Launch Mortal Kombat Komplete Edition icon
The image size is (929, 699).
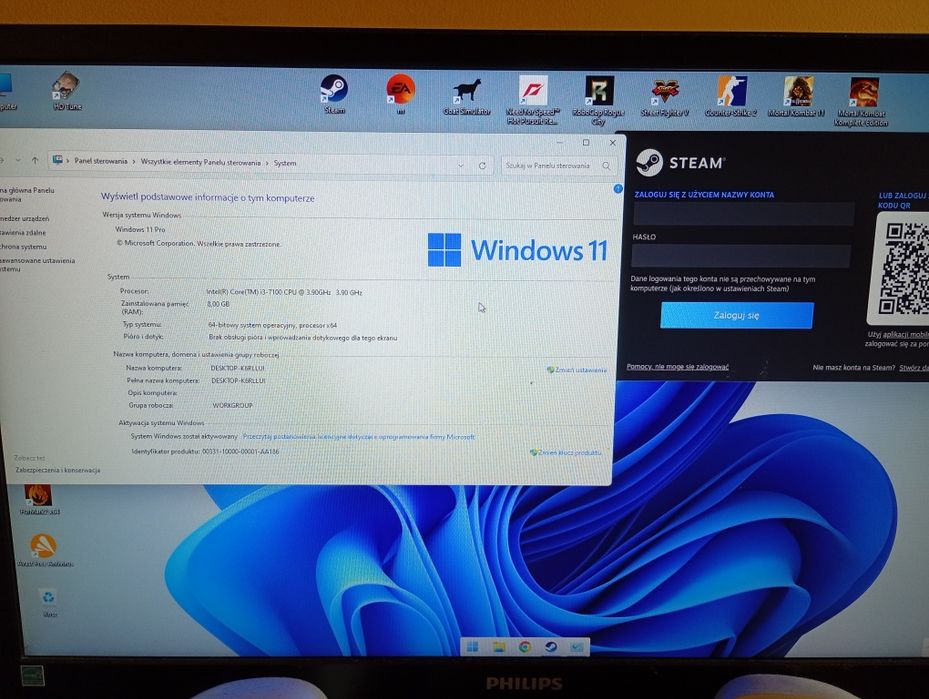point(861,101)
